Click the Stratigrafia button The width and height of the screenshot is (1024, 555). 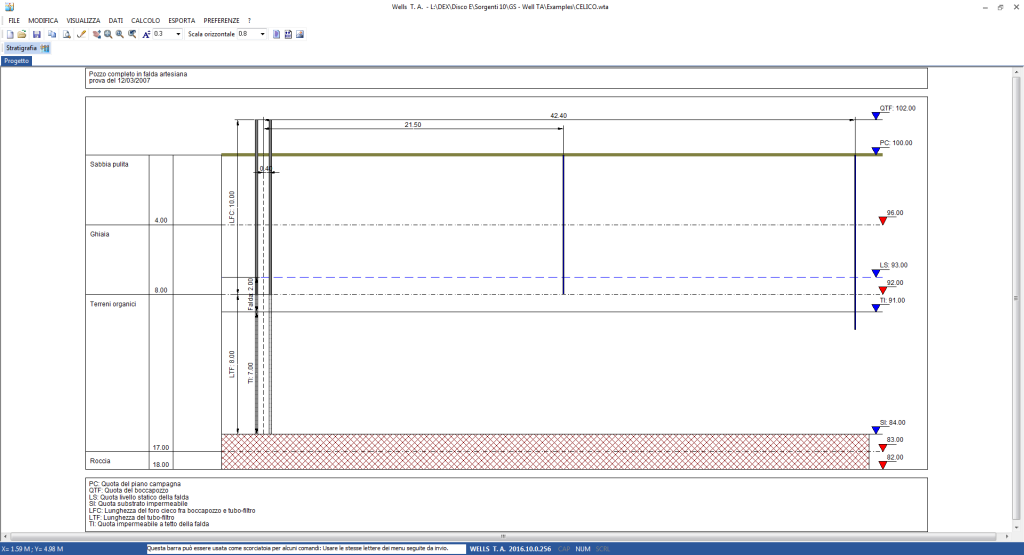[21, 47]
